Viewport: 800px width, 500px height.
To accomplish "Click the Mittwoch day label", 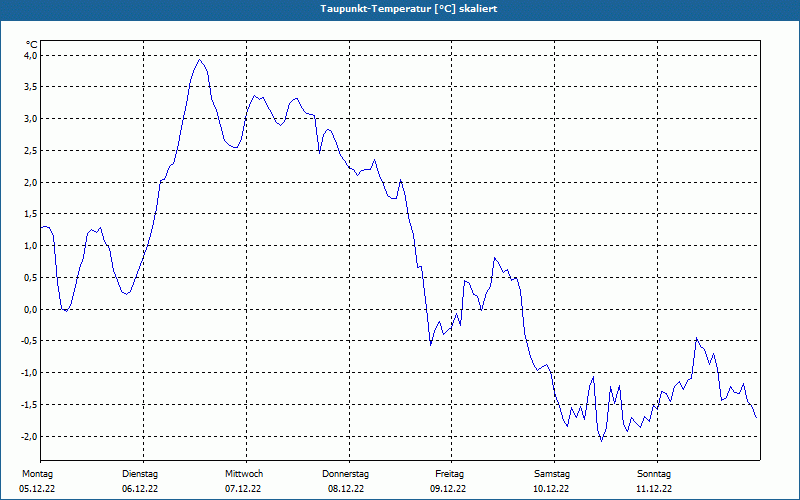I will (244, 474).
